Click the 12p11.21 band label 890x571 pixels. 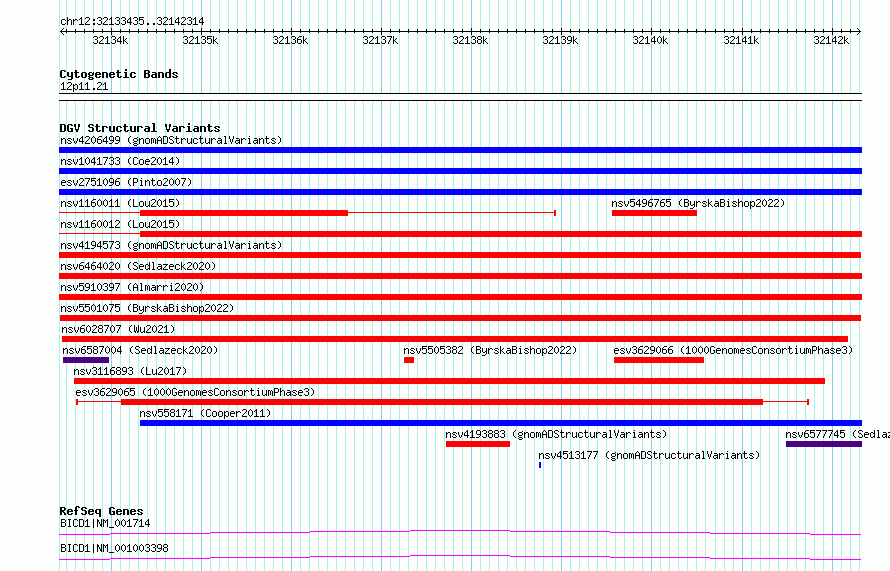click(x=84, y=86)
